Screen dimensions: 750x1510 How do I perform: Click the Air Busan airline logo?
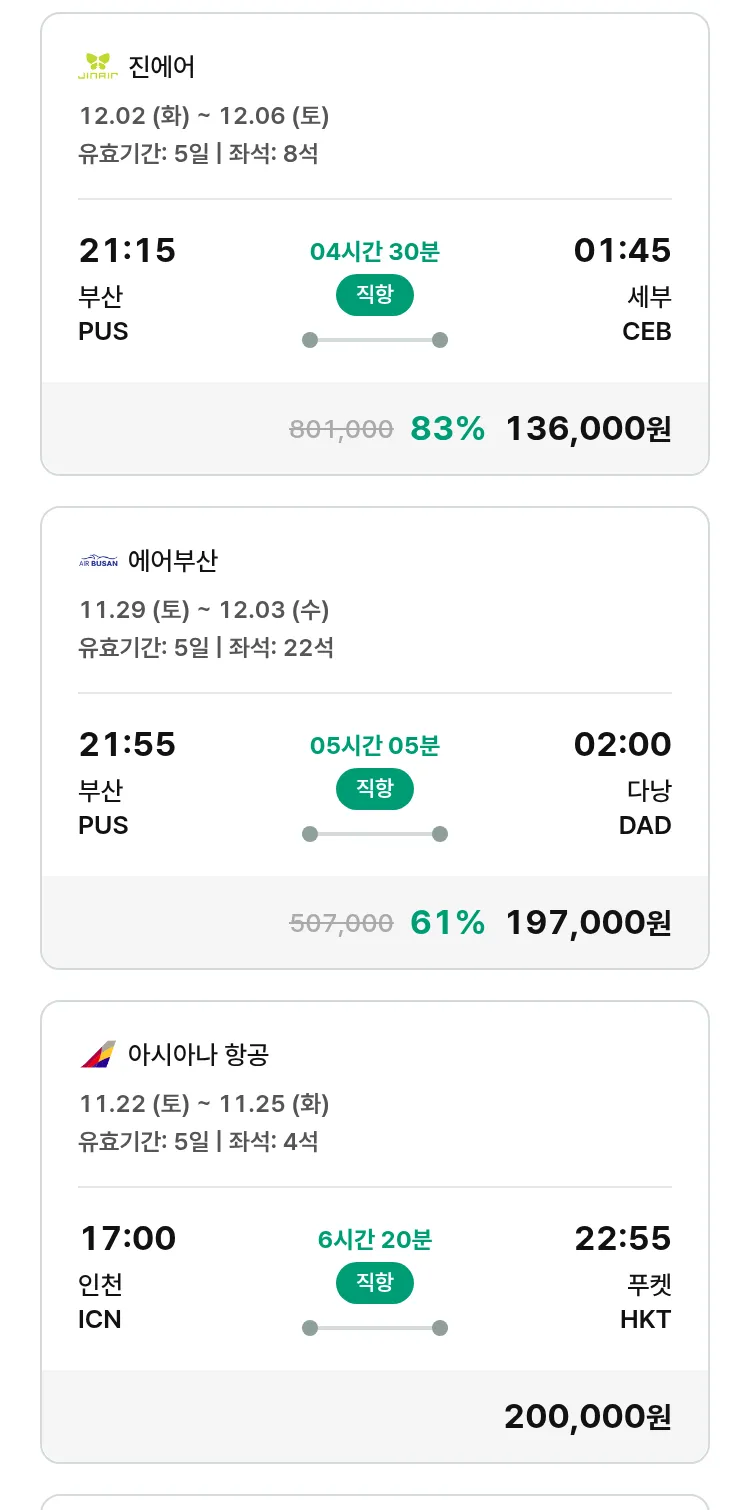pos(98,562)
